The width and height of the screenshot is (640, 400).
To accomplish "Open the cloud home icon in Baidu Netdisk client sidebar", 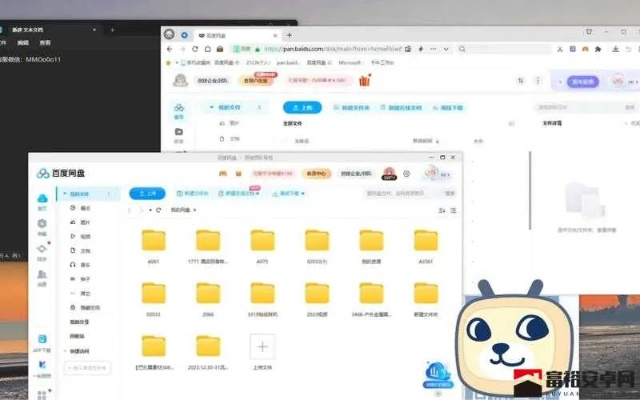I will pos(42,198).
